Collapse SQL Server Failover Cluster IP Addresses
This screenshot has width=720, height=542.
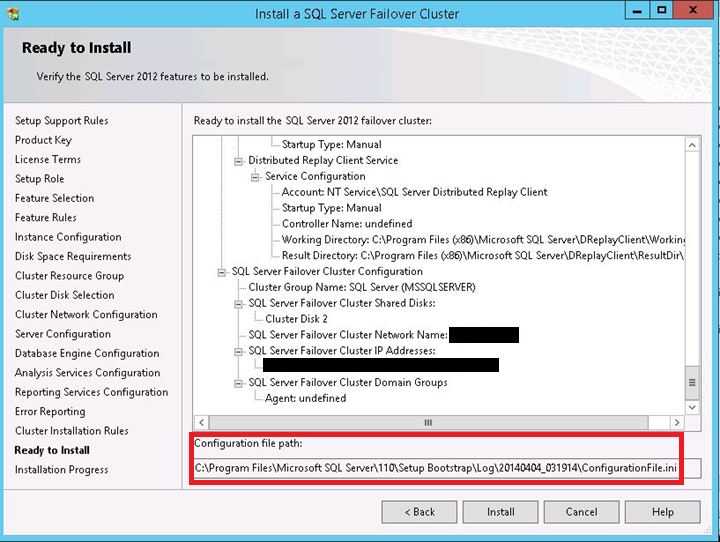click(238, 351)
